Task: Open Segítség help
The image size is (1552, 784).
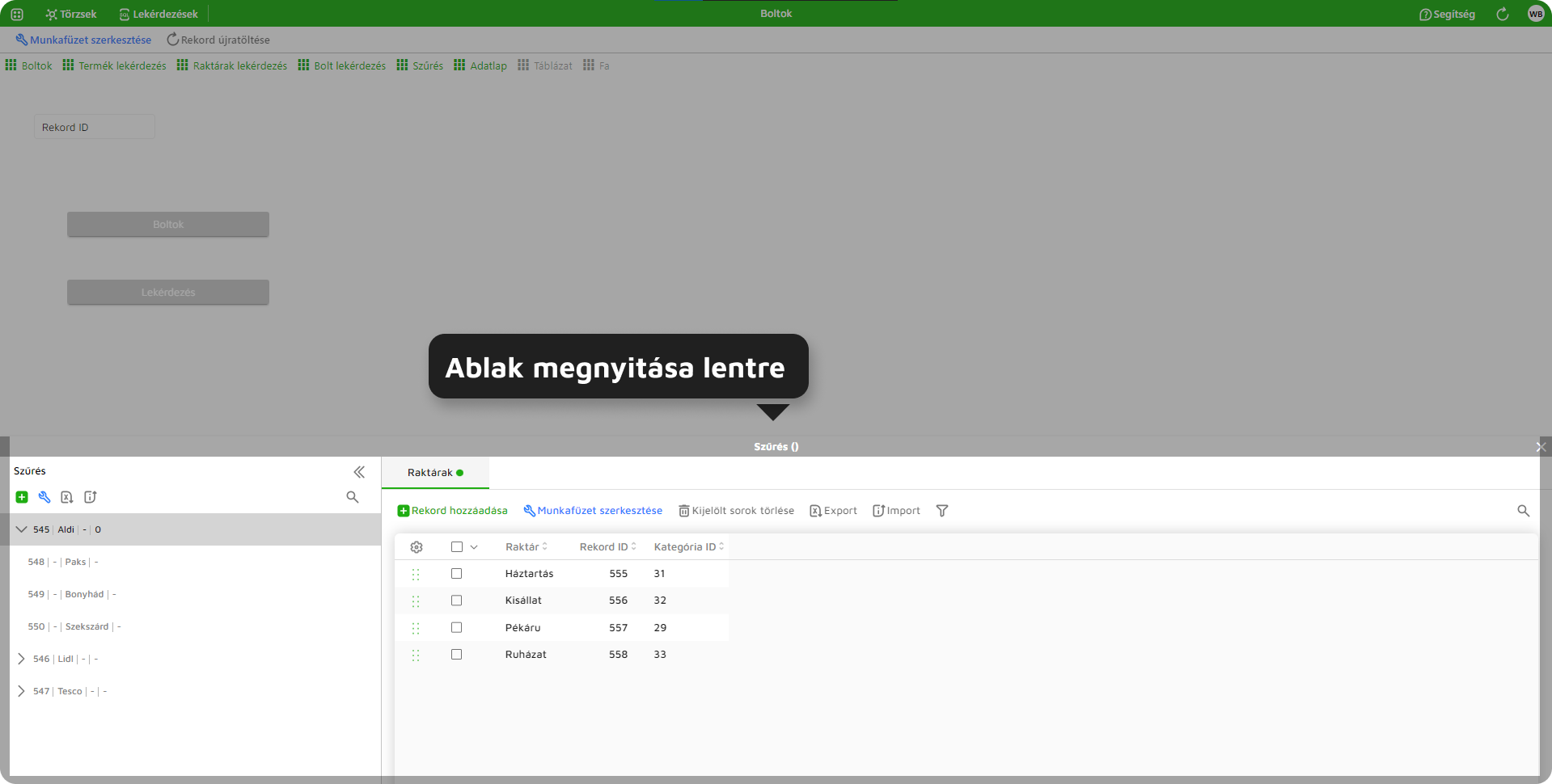Action: [x=1447, y=14]
